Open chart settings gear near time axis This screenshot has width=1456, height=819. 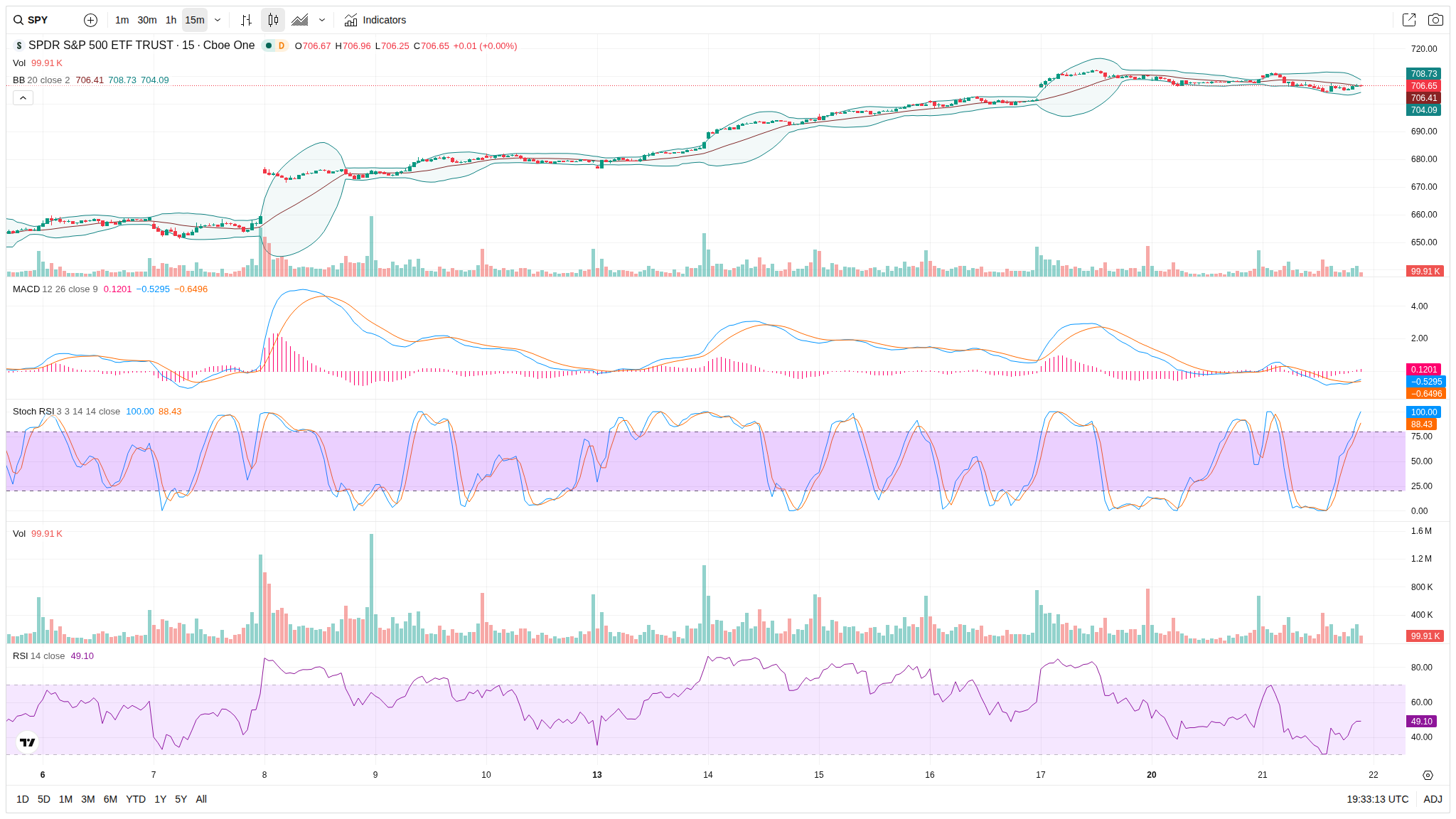[1428, 775]
